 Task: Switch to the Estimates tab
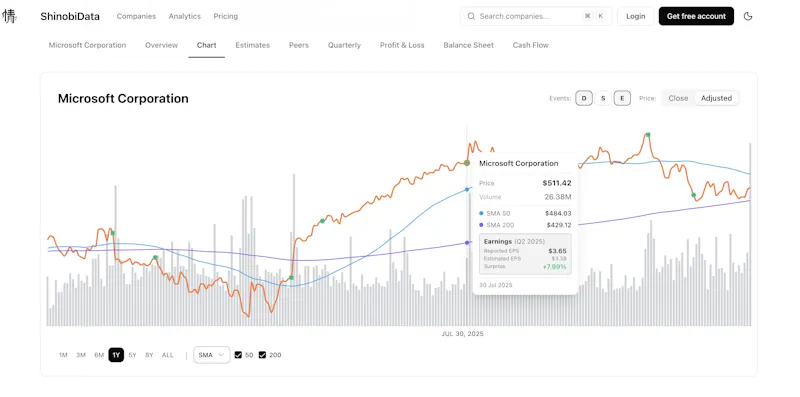[x=253, y=45]
